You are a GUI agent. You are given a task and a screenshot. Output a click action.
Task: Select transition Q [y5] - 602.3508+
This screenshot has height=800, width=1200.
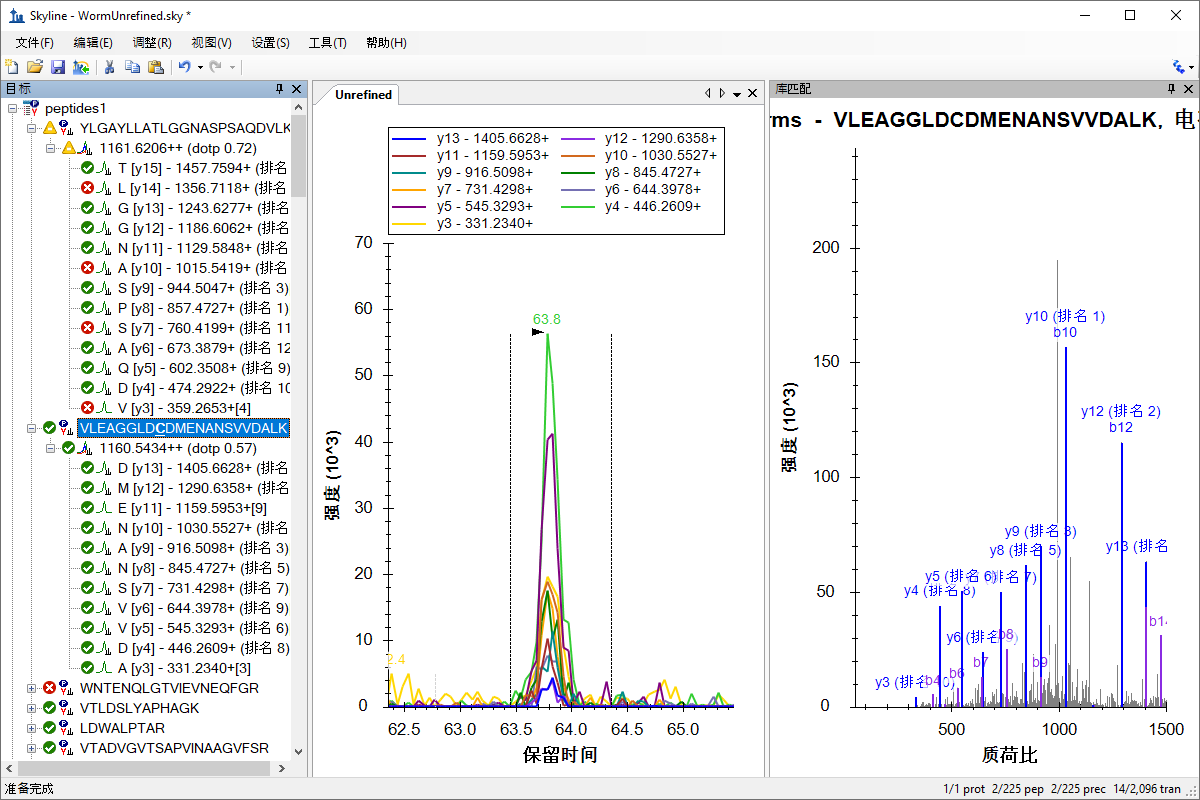tap(203, 368)
